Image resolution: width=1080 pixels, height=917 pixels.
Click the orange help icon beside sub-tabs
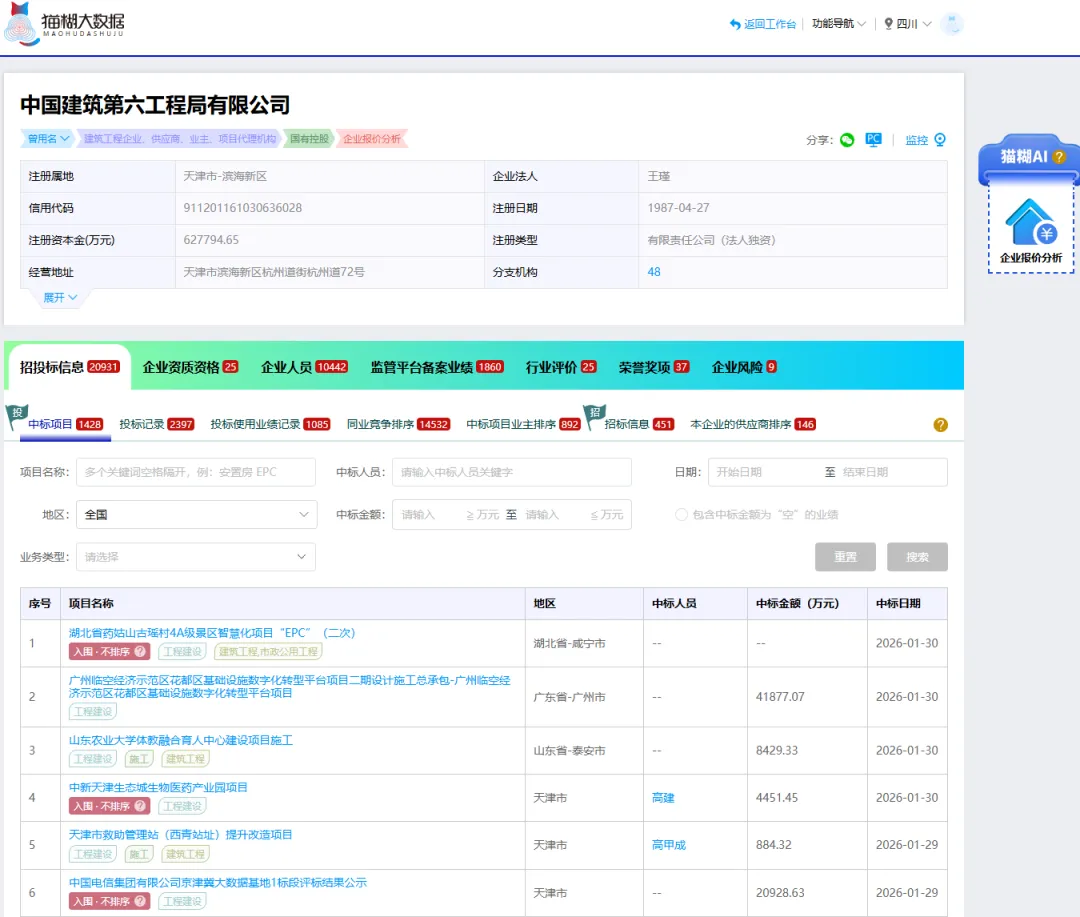tap(940, 425)
